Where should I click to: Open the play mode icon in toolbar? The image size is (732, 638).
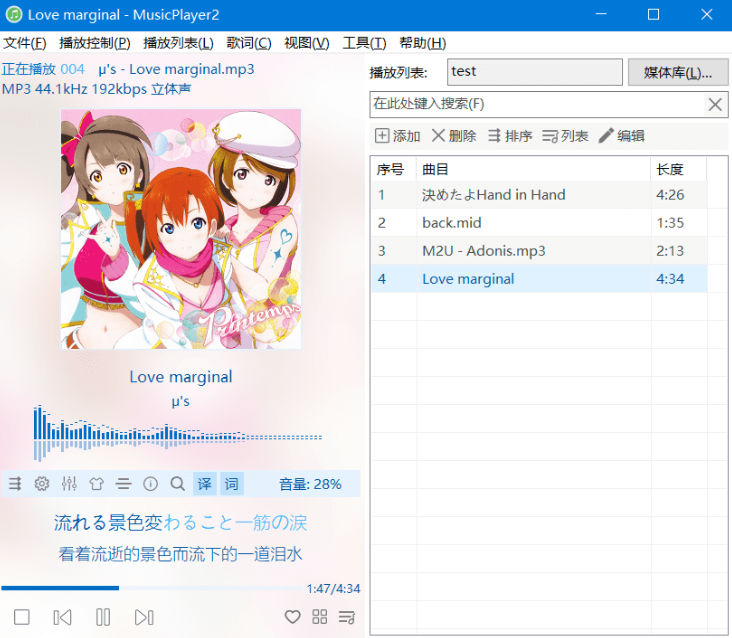[x=15, y=484]
